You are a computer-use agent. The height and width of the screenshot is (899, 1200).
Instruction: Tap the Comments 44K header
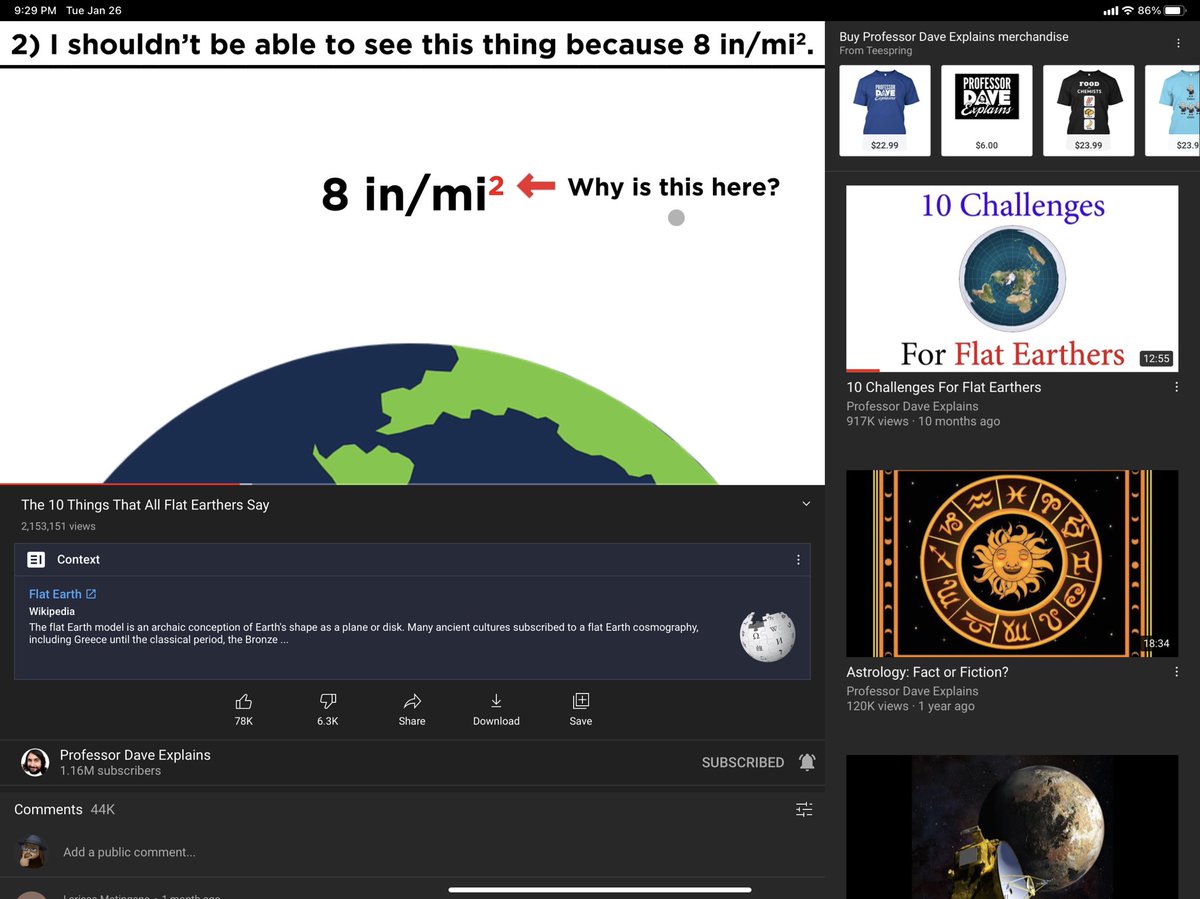tap(65, 809)
